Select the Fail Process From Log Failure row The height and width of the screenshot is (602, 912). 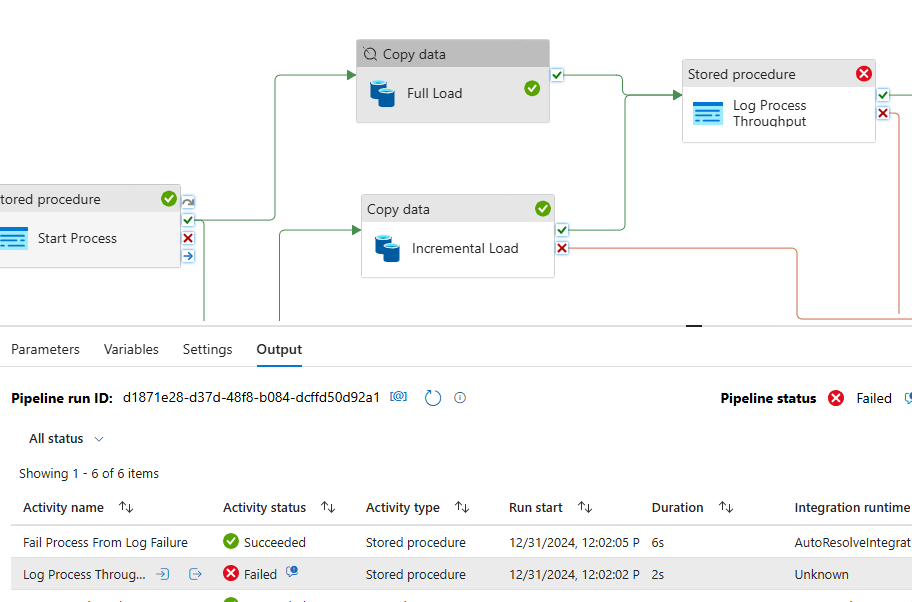(x=105, y=542)
